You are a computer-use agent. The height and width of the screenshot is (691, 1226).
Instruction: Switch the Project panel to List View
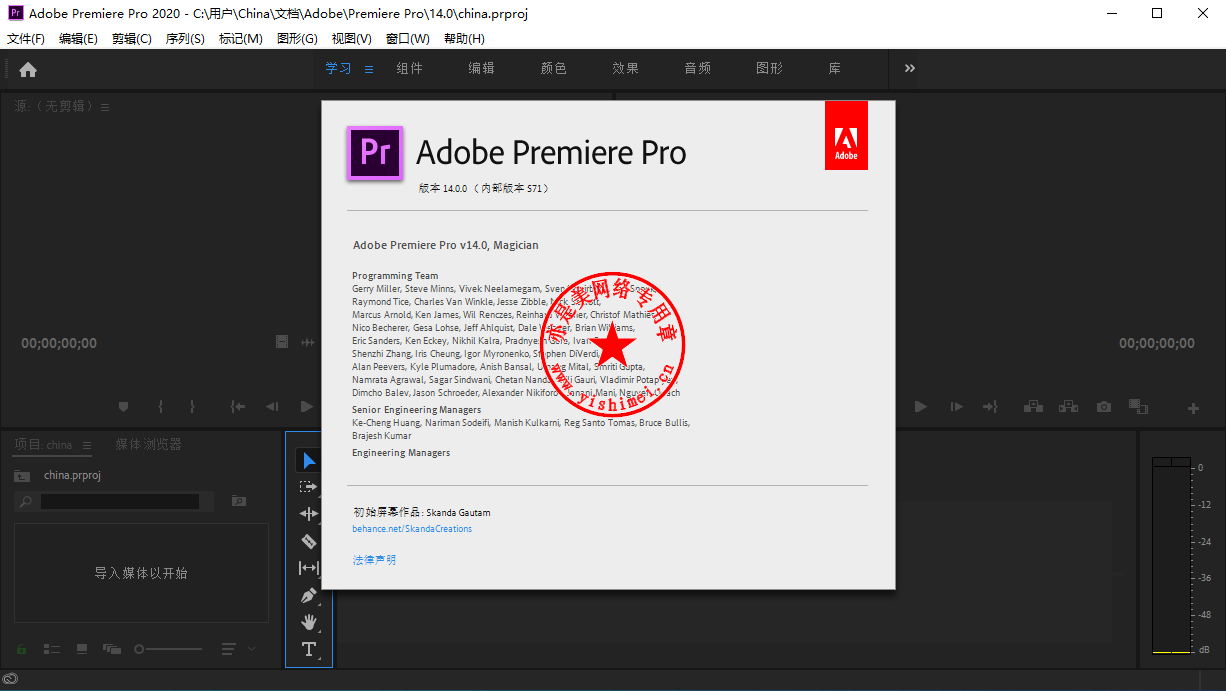point(52,649)
